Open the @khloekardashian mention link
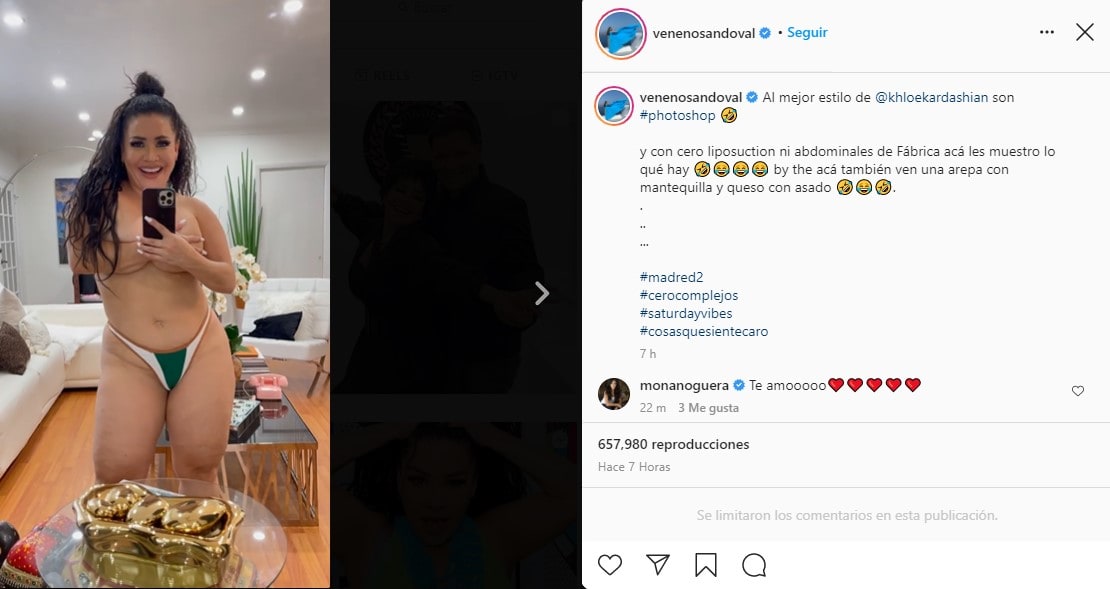This screenshot has width=1110, height=589. pyautogui.click(x=932, y=97)
